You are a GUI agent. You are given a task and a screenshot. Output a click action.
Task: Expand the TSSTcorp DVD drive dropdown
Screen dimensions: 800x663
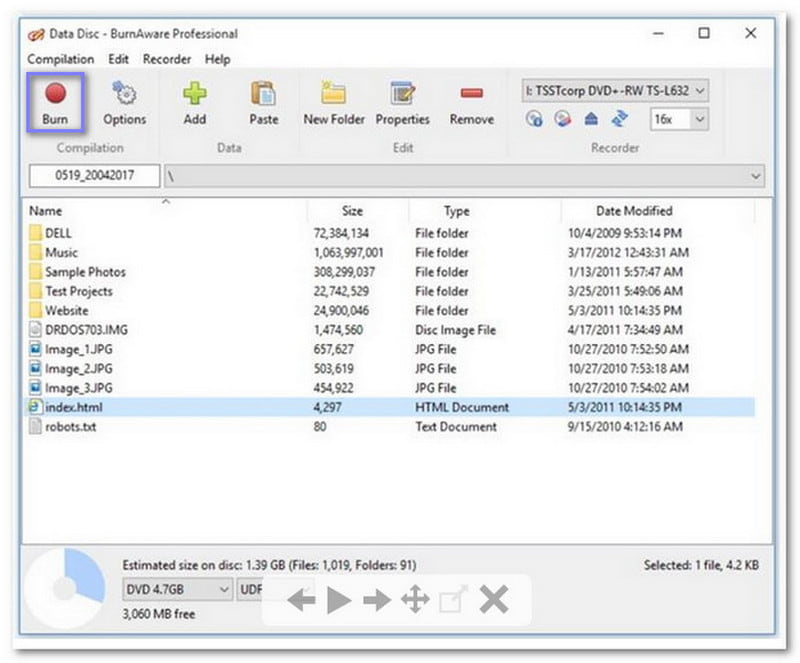click(x=700, y=90)
